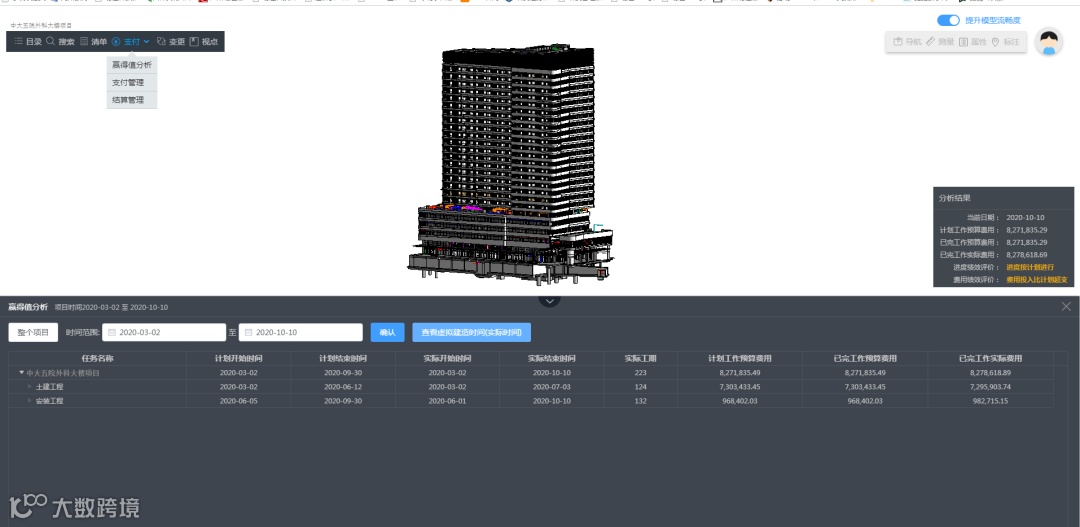Open the 视点 viewpoint icon

[x=194, y=41]
